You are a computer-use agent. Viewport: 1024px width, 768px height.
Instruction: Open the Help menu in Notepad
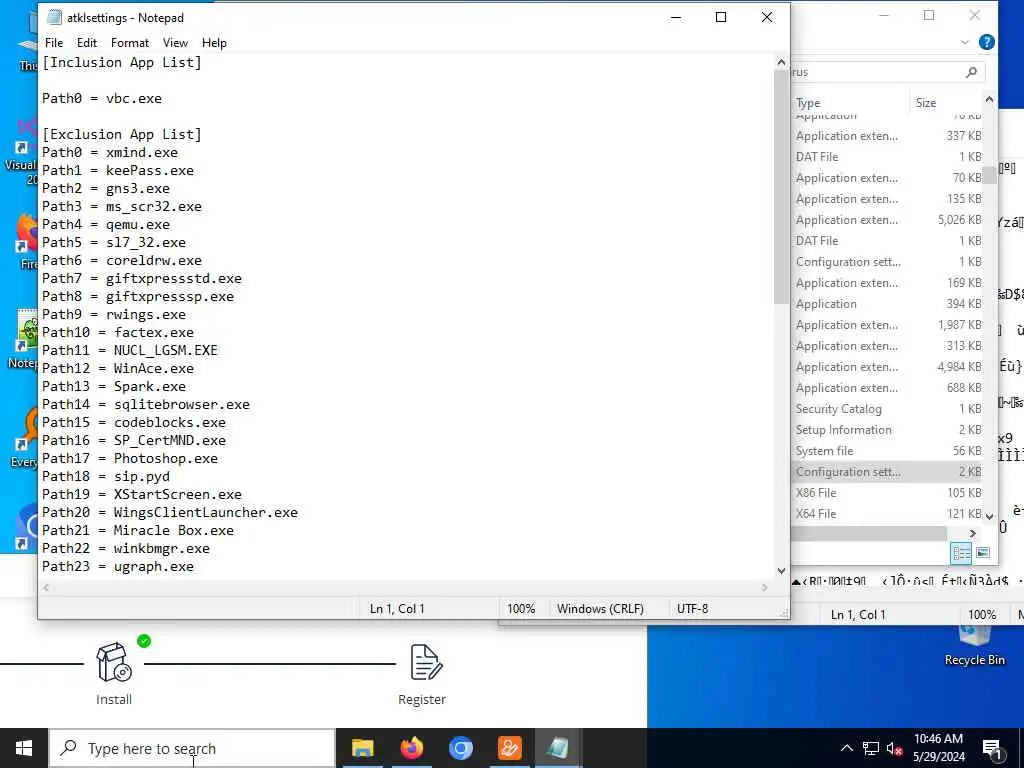click(214, 42)
